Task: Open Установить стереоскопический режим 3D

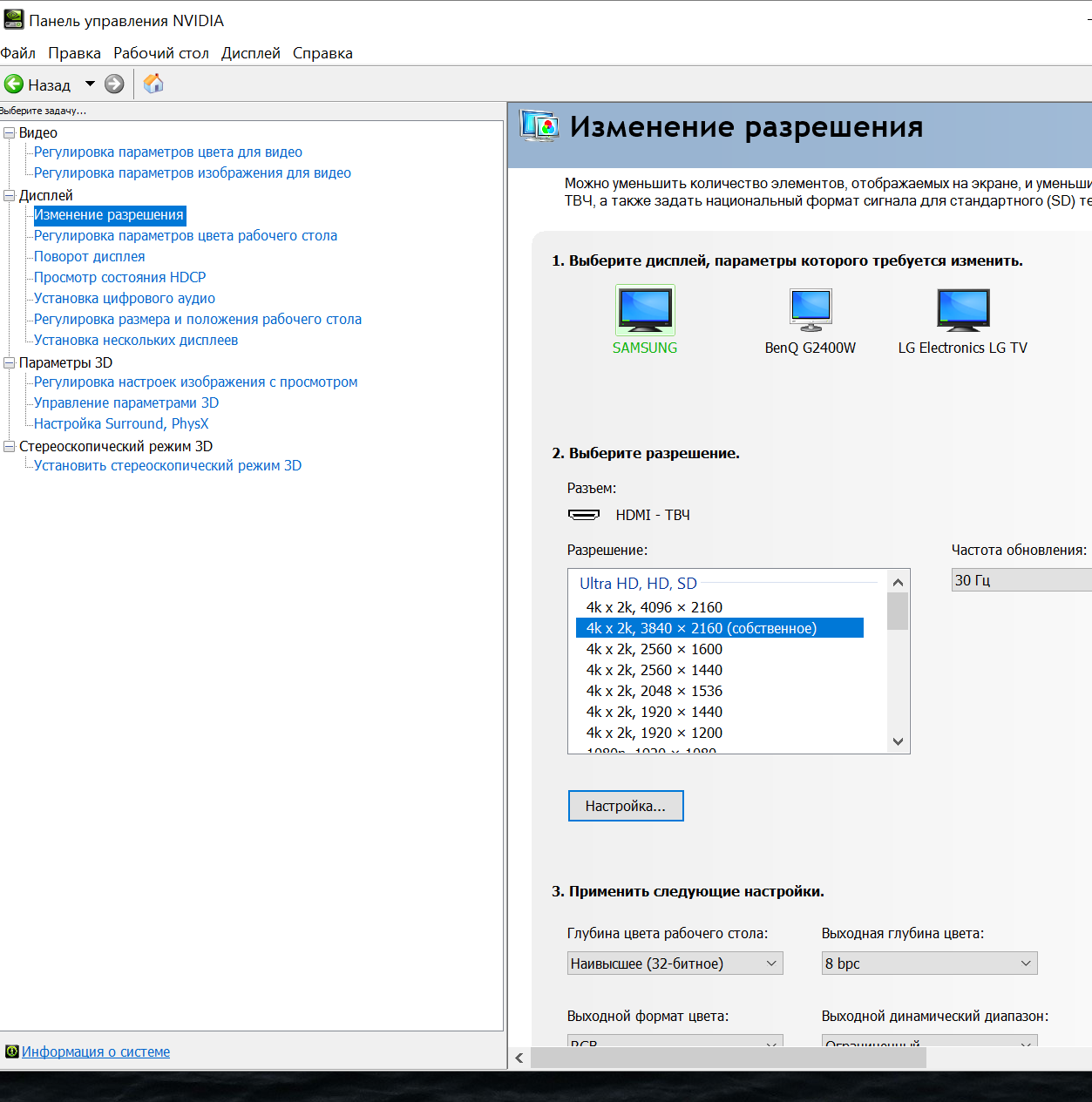Action: click(168, 465)
